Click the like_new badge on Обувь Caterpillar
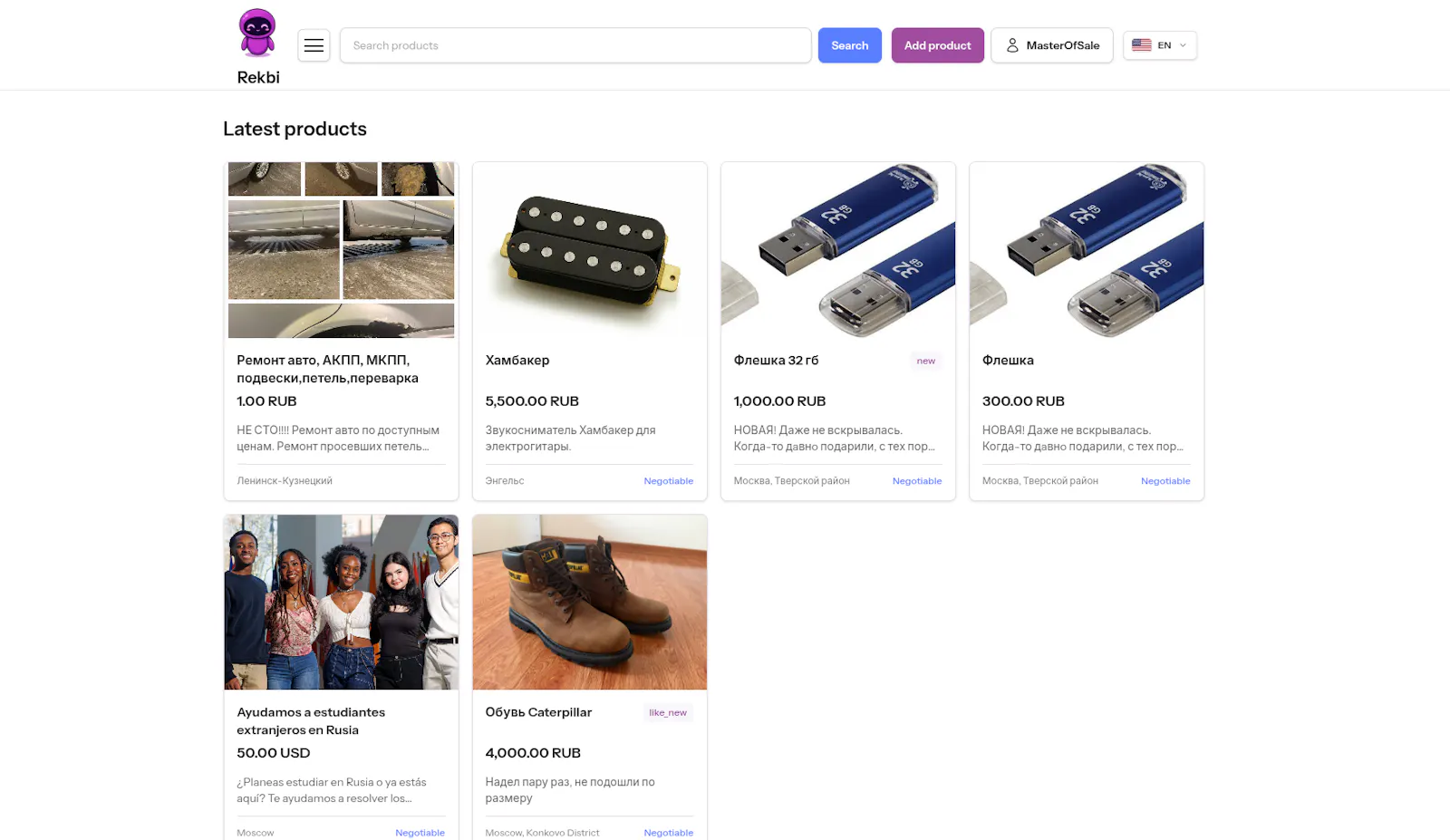Image resolution: width=1450 pixels, height=840 pixels. tap(668, 712)
